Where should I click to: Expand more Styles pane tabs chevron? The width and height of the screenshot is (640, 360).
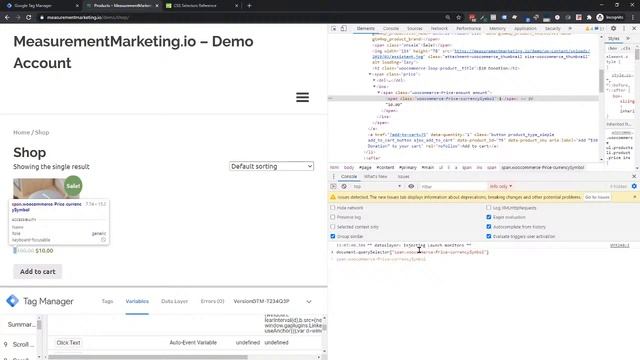tap(628, 38)
